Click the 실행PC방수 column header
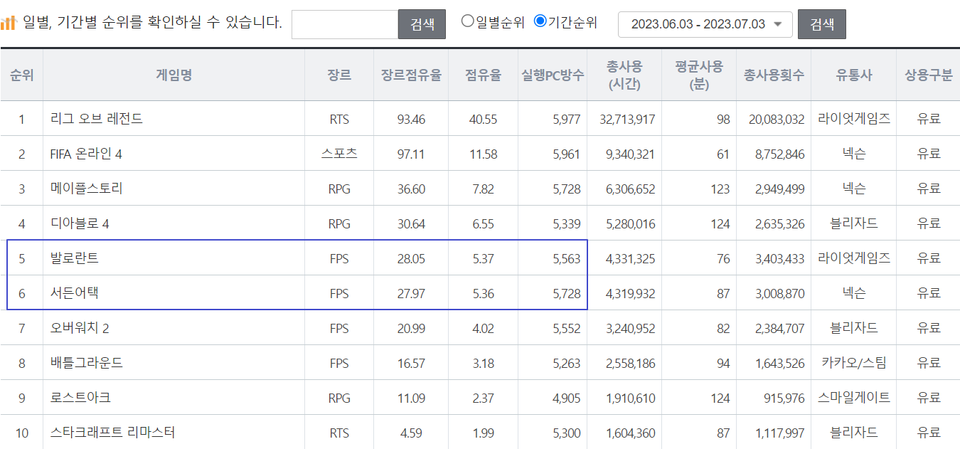The width and height of the screenshot is (960, 449). pos(553,75)
